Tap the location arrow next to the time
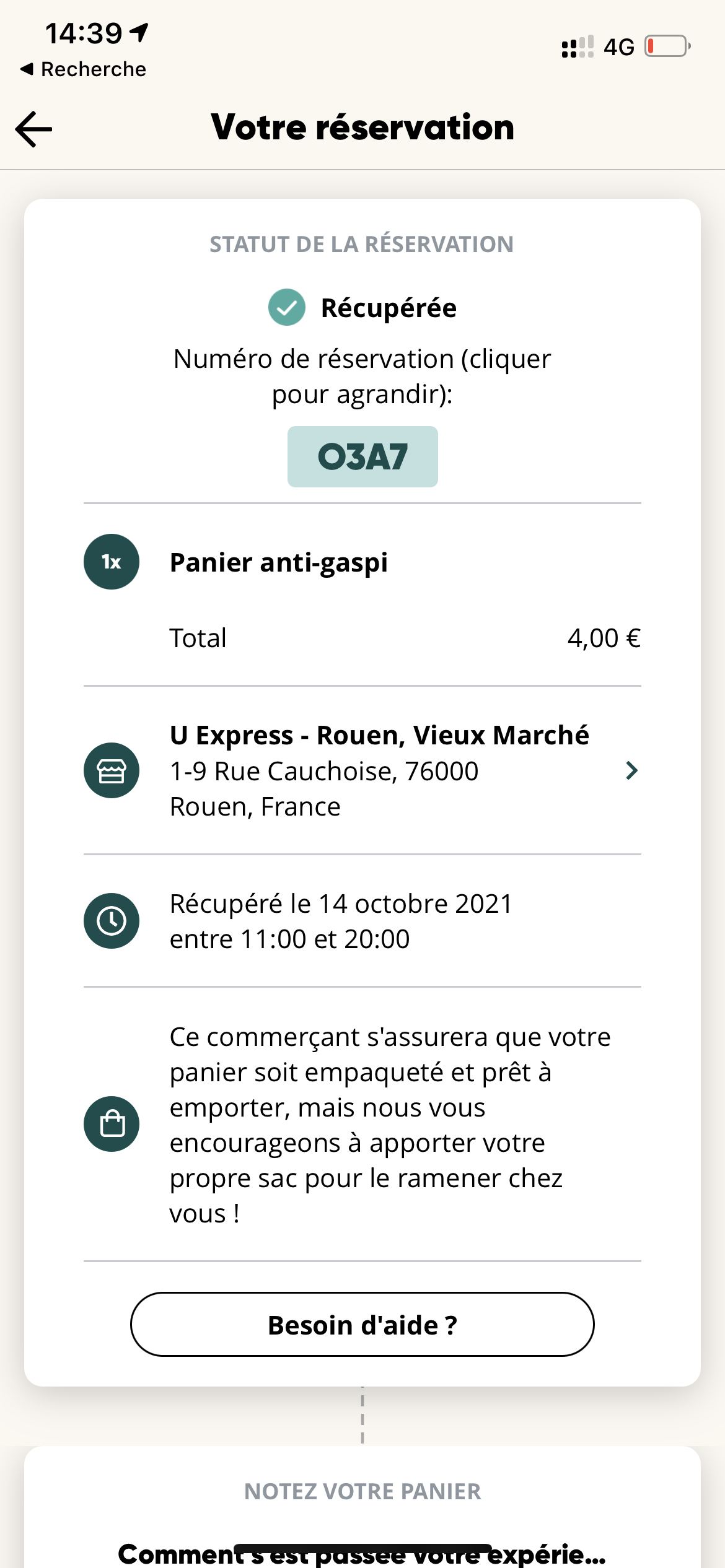Viewport: 725px width, 1568px height. pyautogui.click(x=140, y=32)
